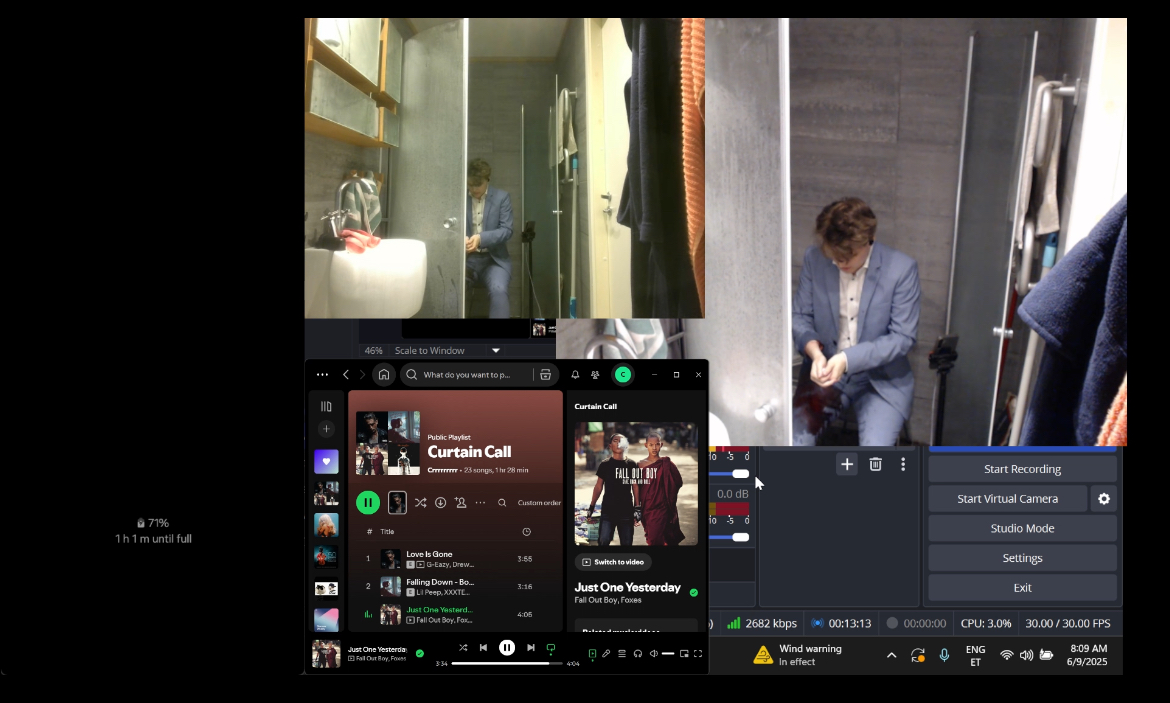Open Spotify notifications bell
This screenshot has width=1170, height=703.
[x=575, y=375]
